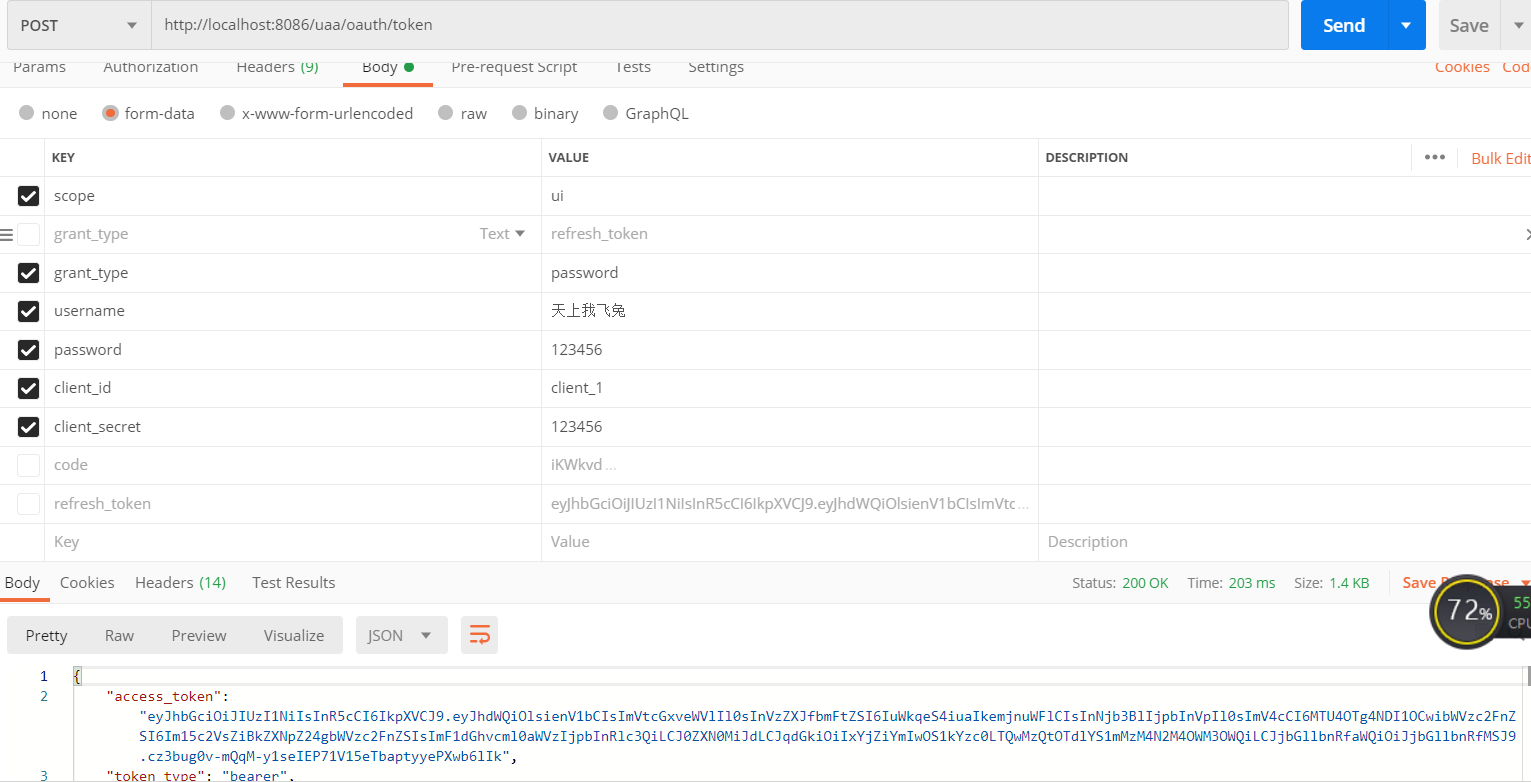Click the empty Value input field
The width and height of the screenshot is (1531, 782).
[790, 542]
